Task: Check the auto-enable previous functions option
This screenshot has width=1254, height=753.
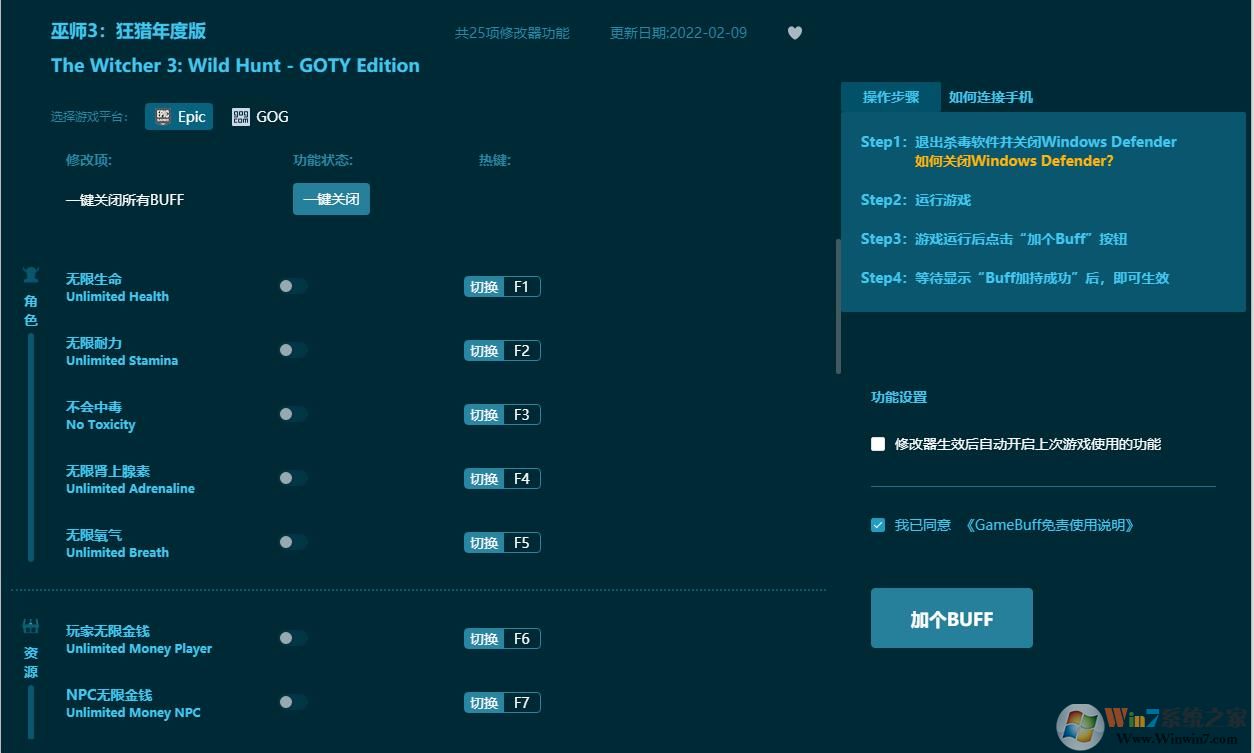Action: [877, 443]
